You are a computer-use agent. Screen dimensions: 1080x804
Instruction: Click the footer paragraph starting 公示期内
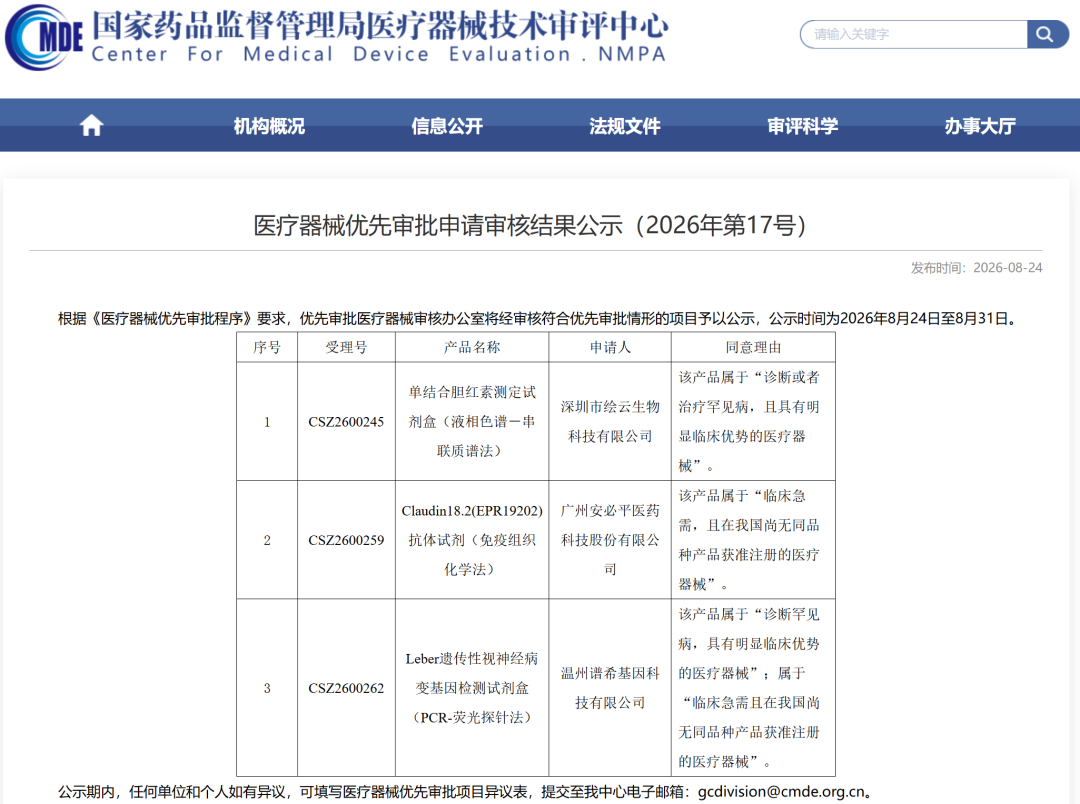pos(466,792)
